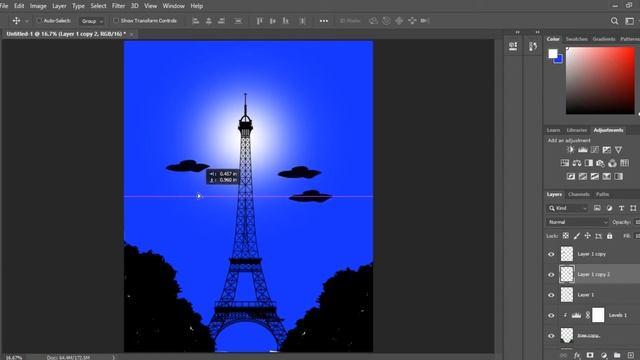
Task: Toggle lock transparent pixels in Layers
Action: (x=566, y=236)
